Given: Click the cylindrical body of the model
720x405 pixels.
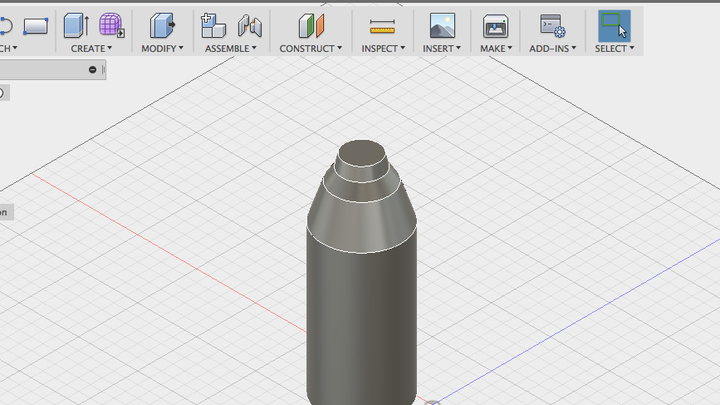Looking at the screenshot, I should (362, 321).
